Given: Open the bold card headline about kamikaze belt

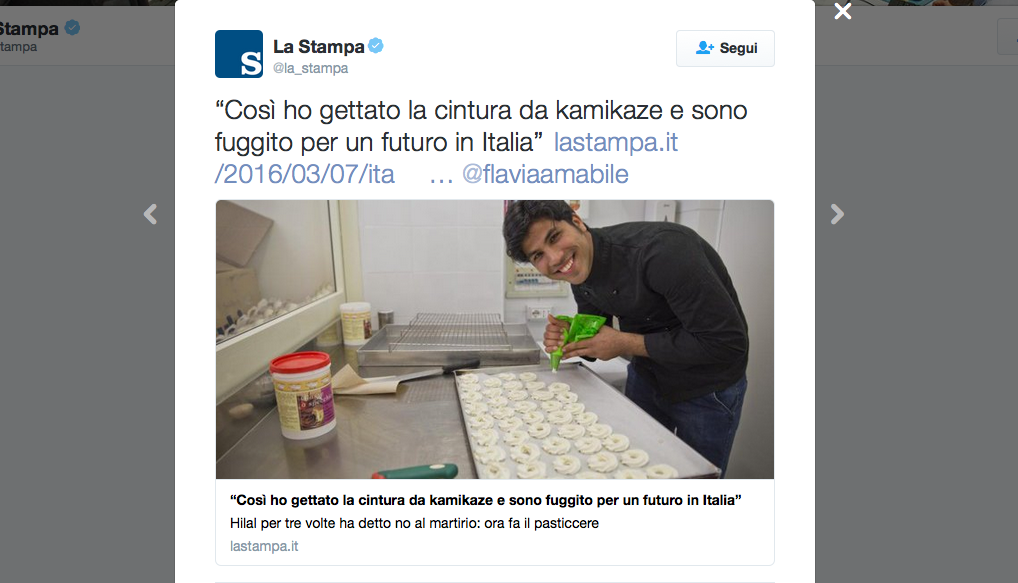Looking at the screenshot, I should click(486, 500).
